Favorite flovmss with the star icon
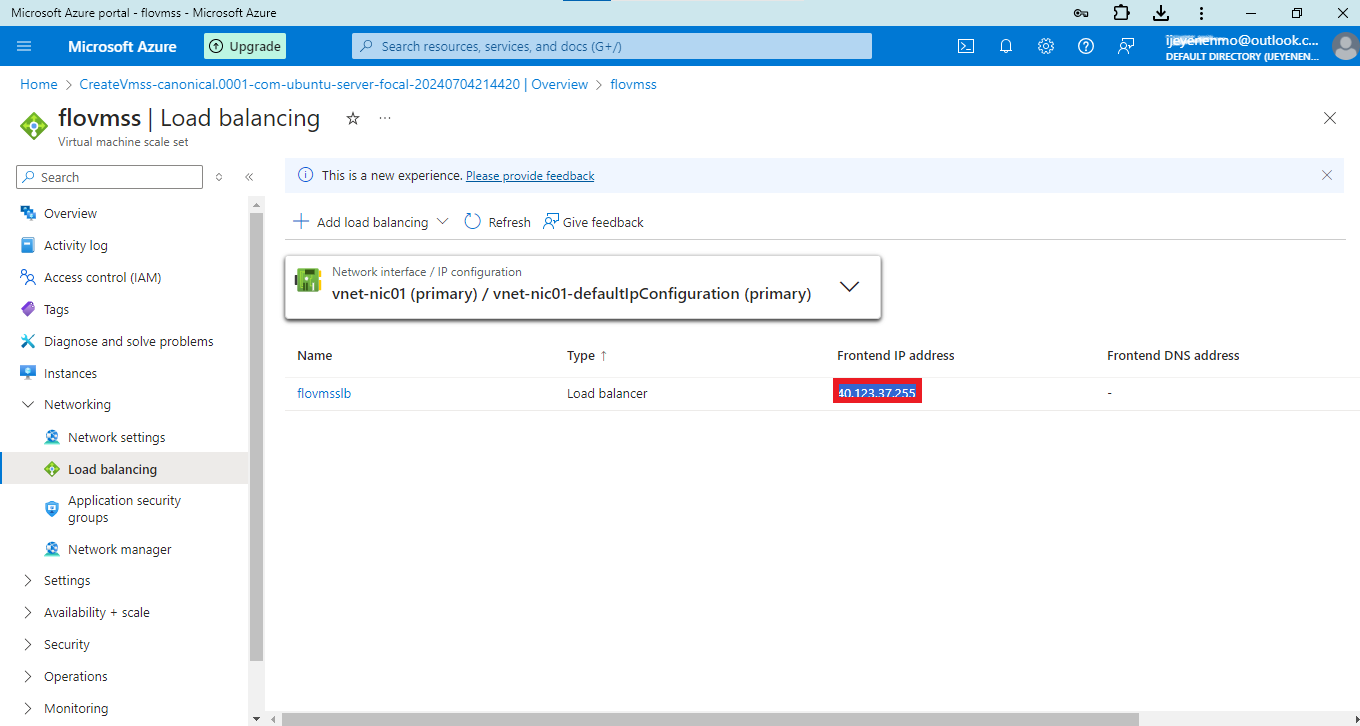The height and width of the screenshot is (726, 1360). click(352, 118)
